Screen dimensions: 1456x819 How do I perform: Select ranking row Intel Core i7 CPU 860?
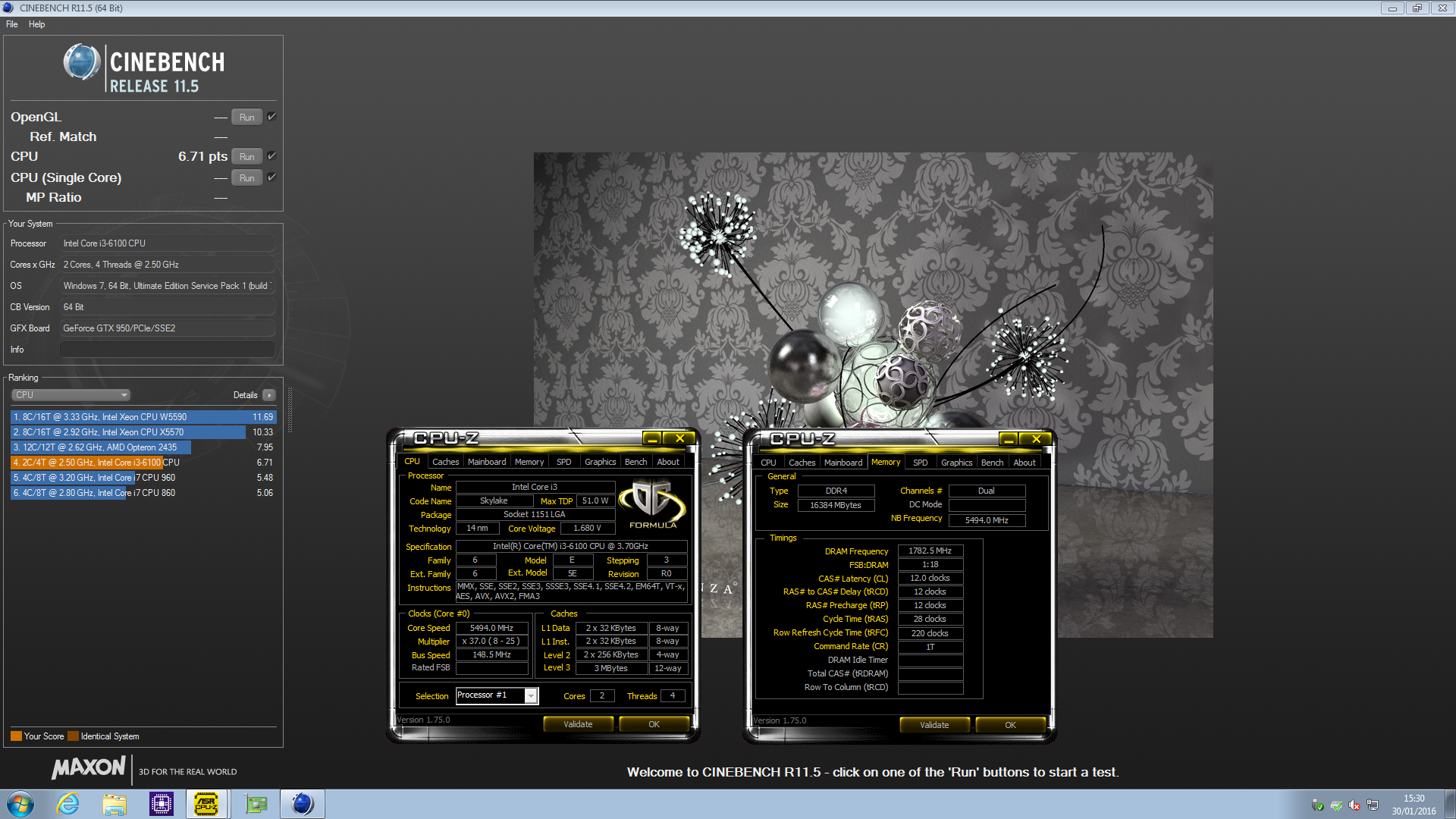[143, 493]
